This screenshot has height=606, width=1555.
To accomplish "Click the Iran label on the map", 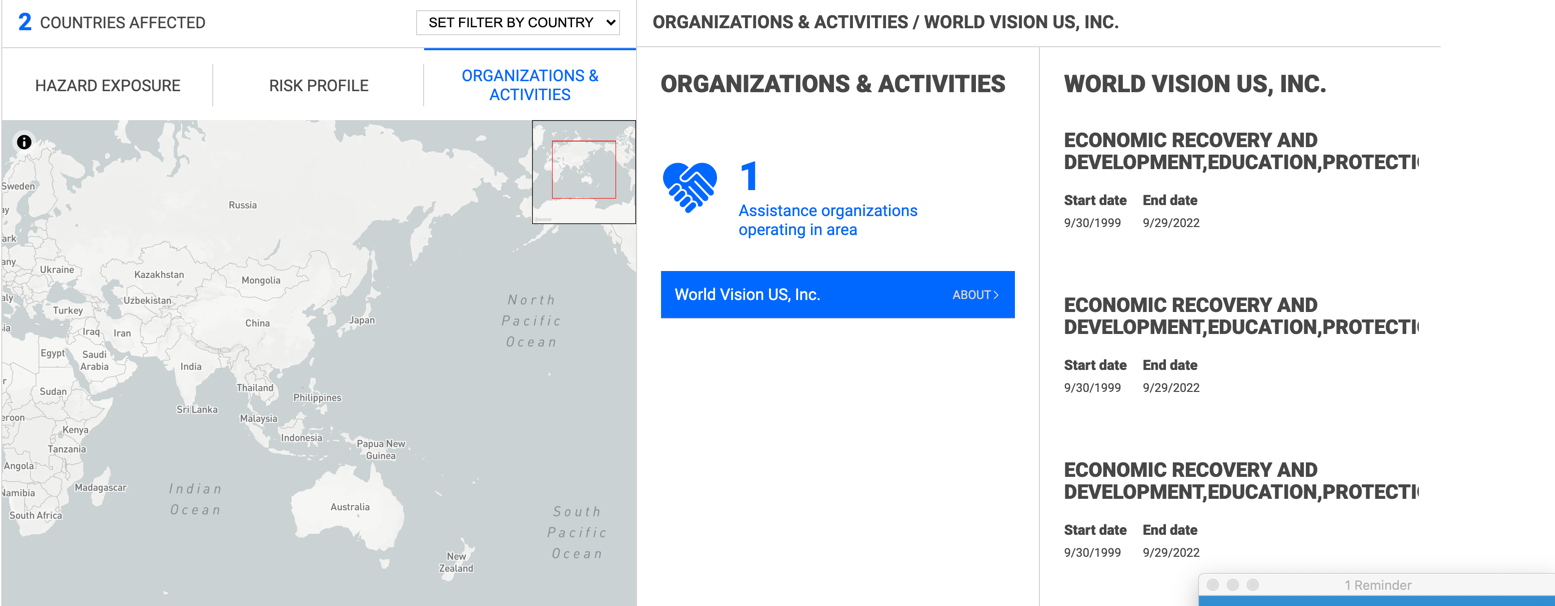I will [x=122, y=333].
